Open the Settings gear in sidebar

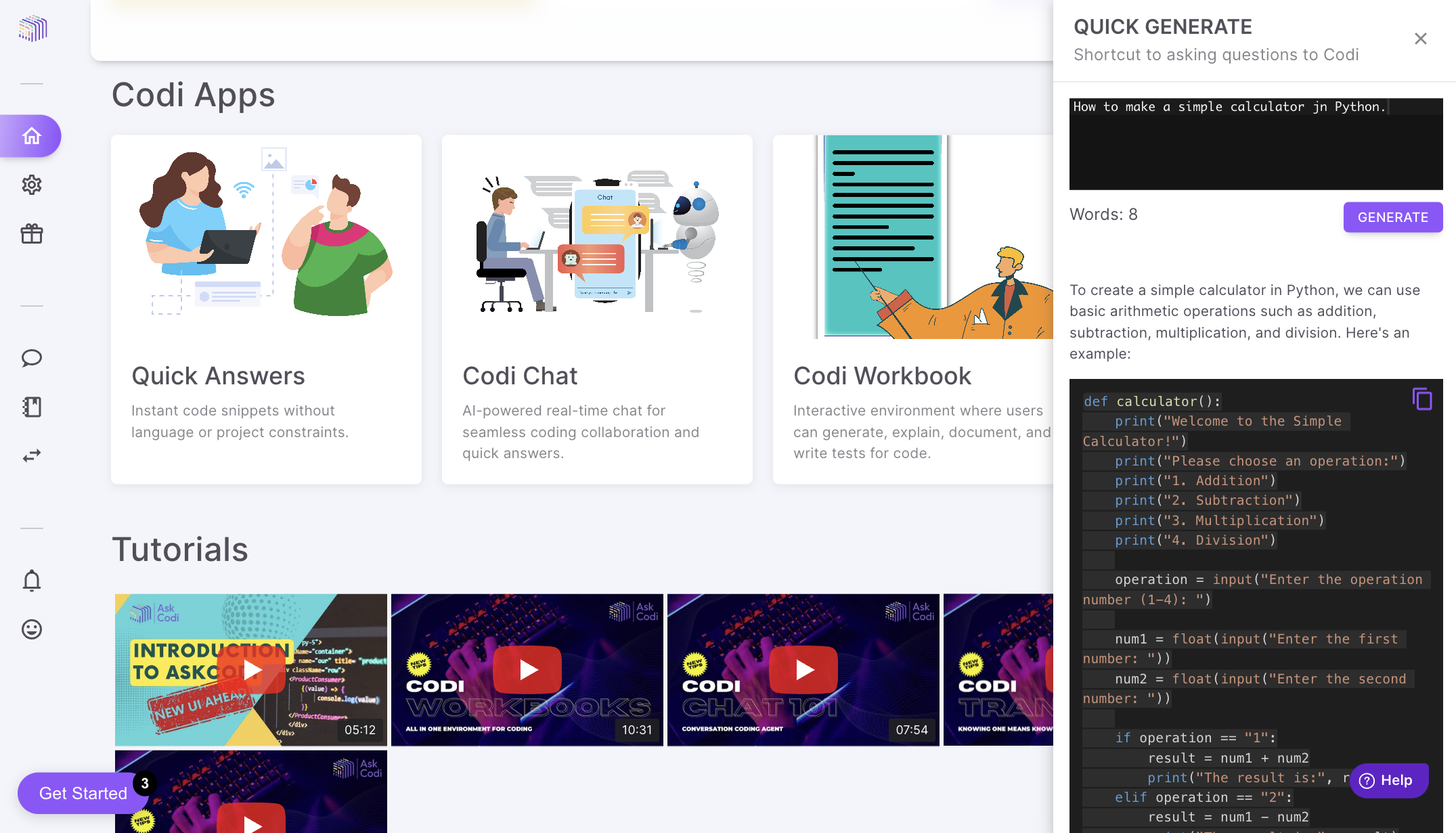tap(32, 185)
